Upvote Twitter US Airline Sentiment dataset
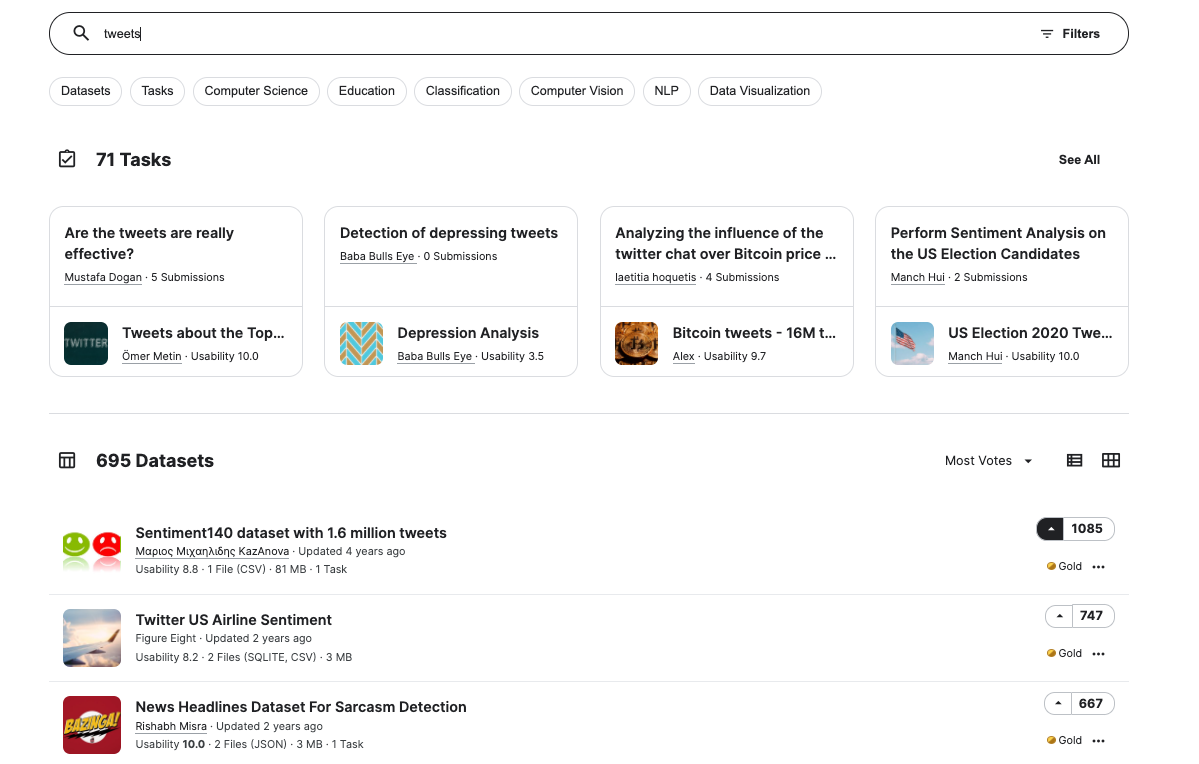The width and height of the screenshot is (1199, 764). (1059, 616)
